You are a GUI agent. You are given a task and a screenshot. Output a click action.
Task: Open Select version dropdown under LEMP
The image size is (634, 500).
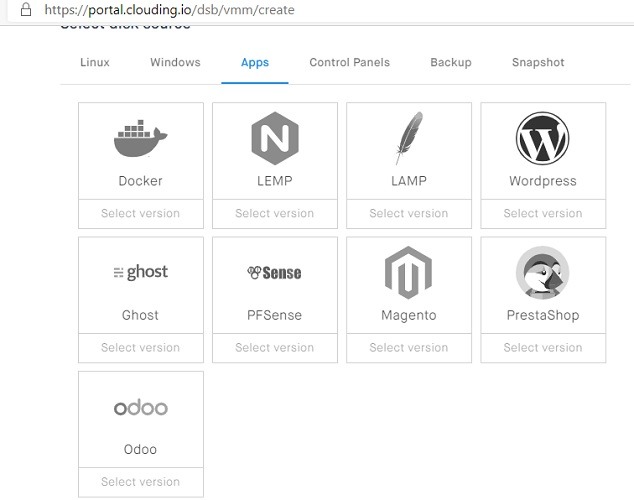[275, 213]
